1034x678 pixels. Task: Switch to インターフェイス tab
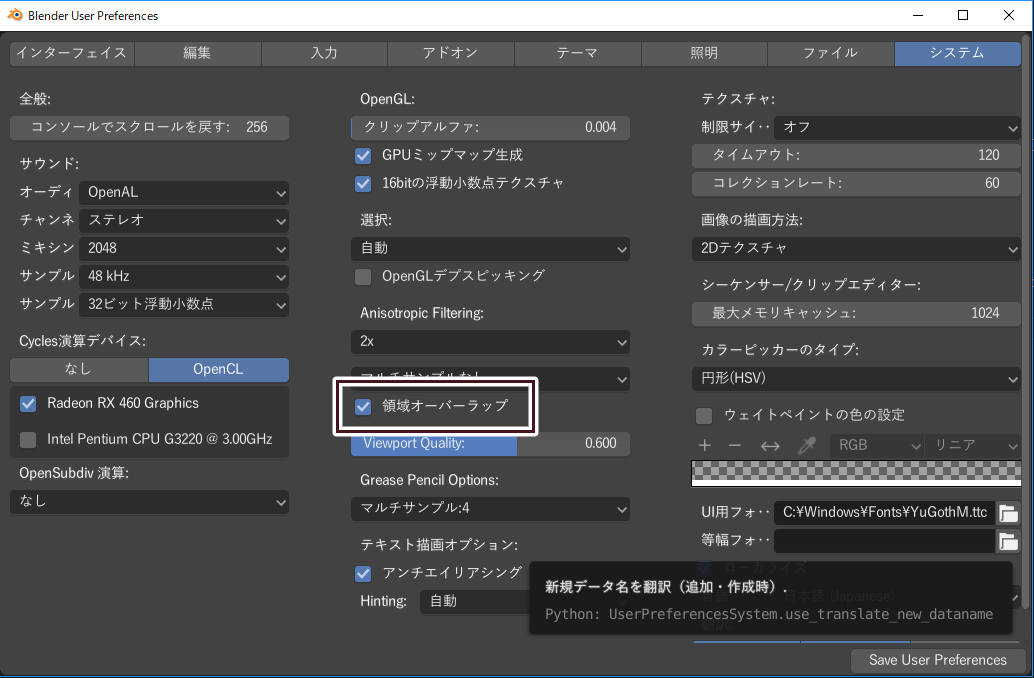[72, 53]
